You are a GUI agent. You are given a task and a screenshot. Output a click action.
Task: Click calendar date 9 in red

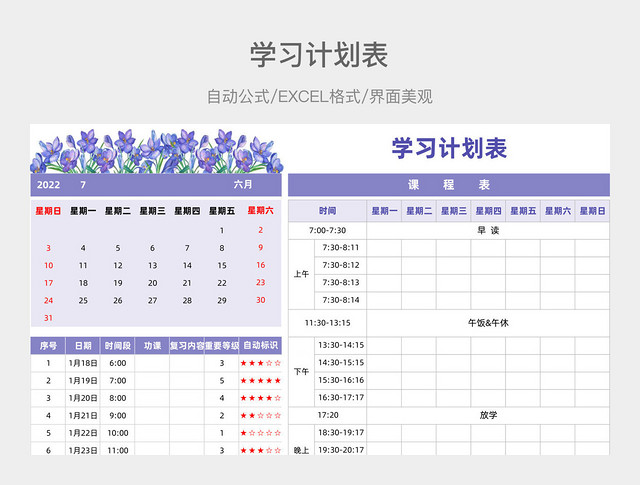260,247
